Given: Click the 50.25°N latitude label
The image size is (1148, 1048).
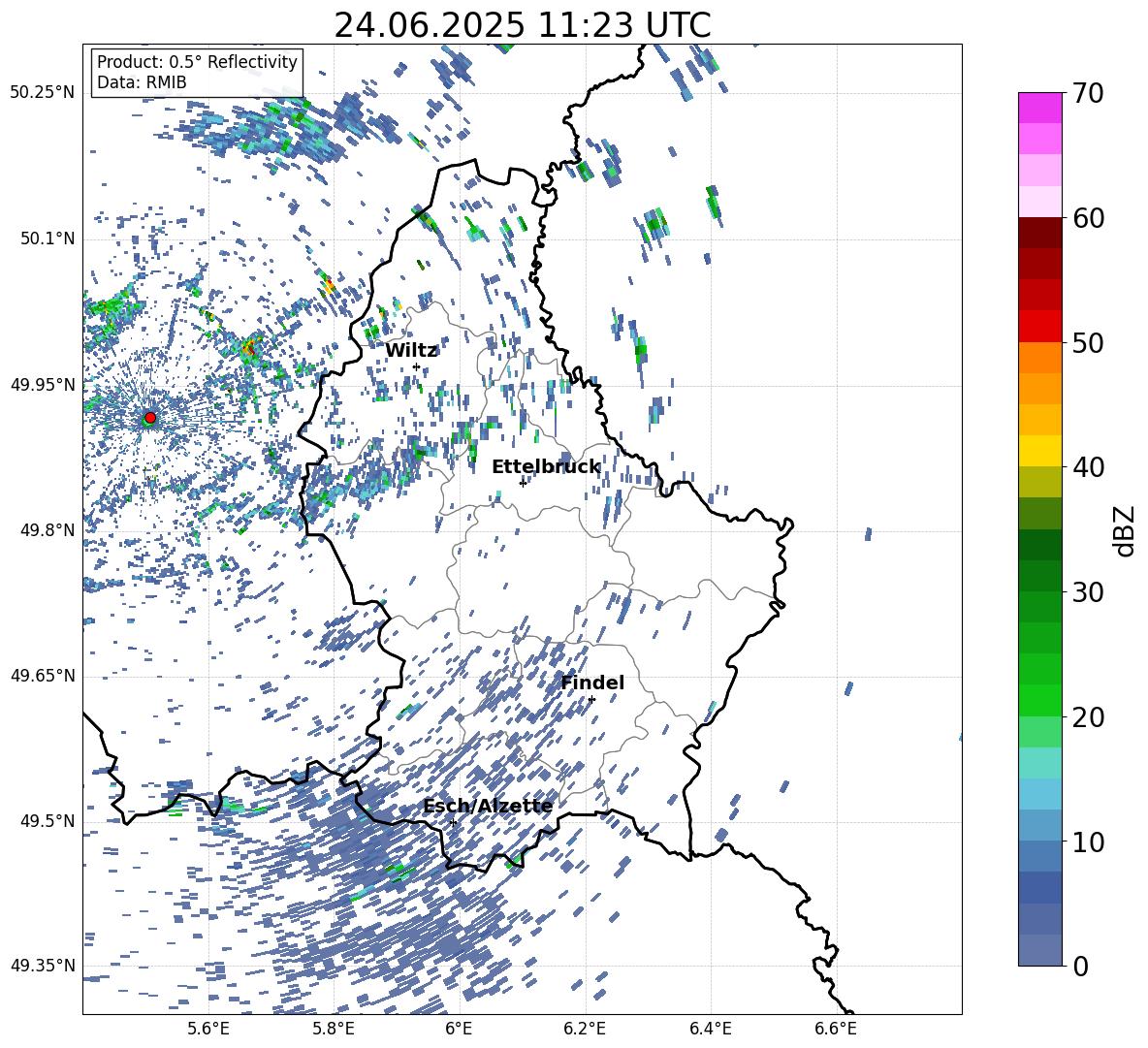Looking at the screenshot, I should coord(43,93).
